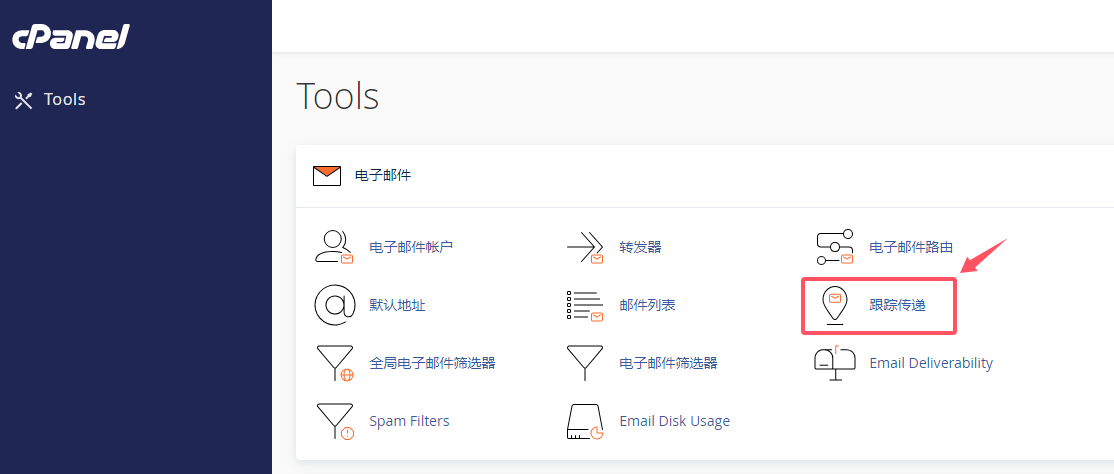Open the 邮件列表 link
This screenshot has width=1114, height=474.
(x=647, y=306)
